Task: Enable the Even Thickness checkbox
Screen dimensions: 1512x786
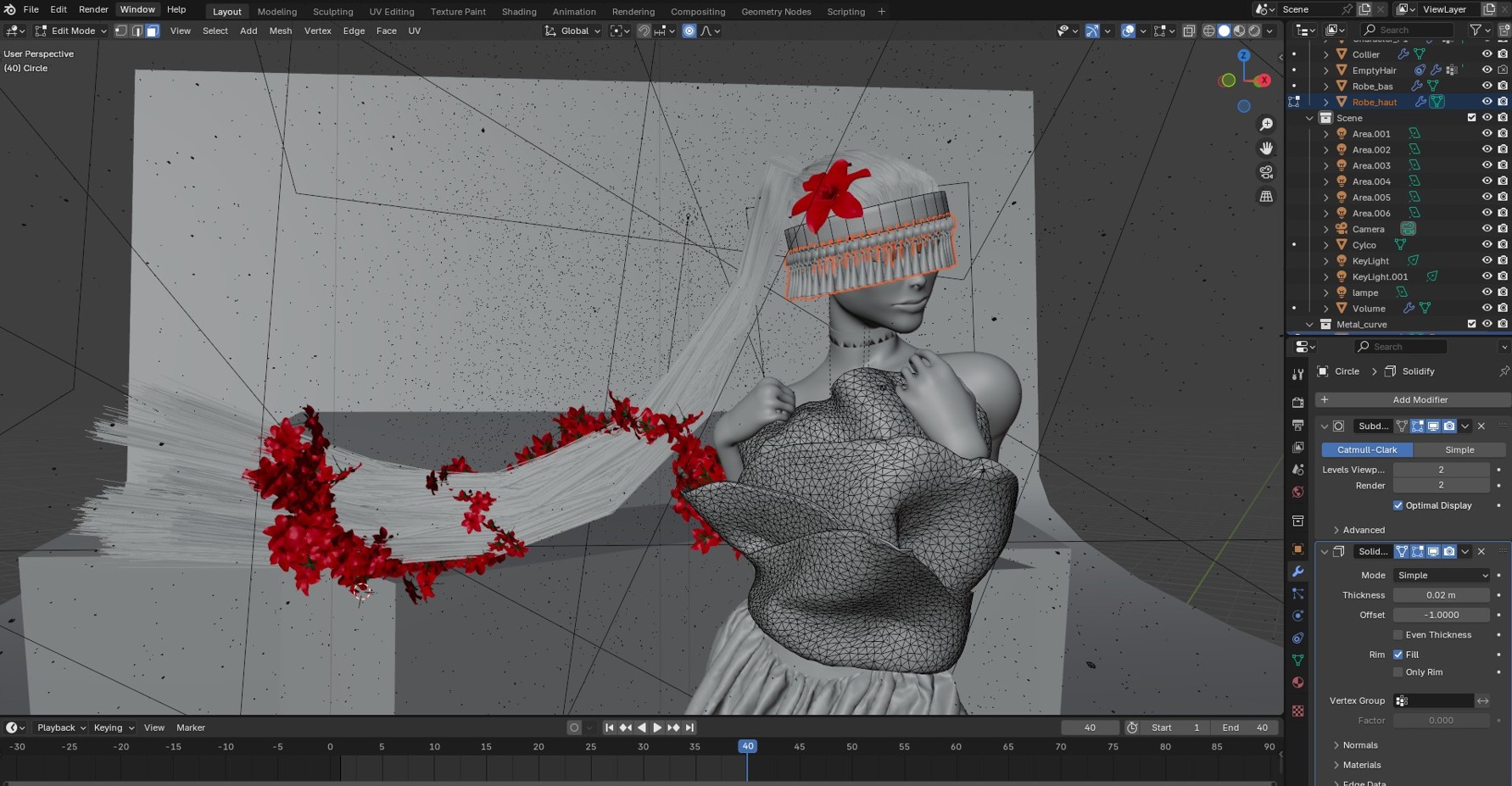Action: 1398,635
